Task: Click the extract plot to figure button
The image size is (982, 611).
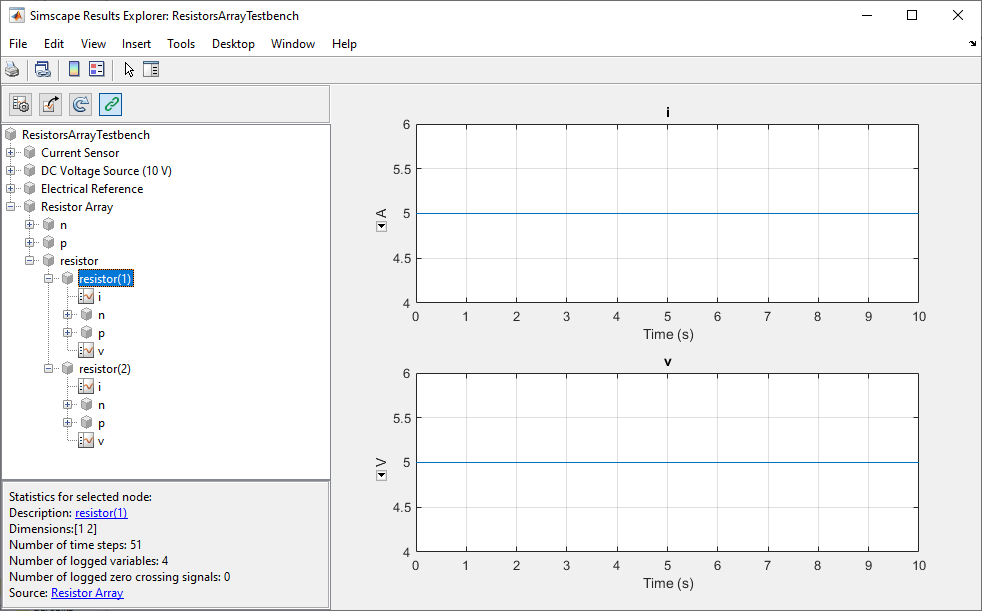Action: (x=51, y=104)
